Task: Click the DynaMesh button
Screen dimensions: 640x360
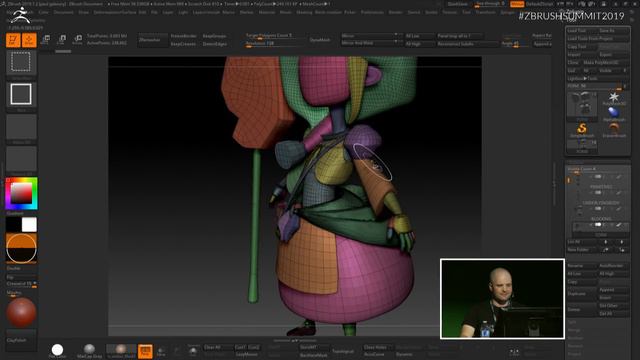Action: (320, 40)
